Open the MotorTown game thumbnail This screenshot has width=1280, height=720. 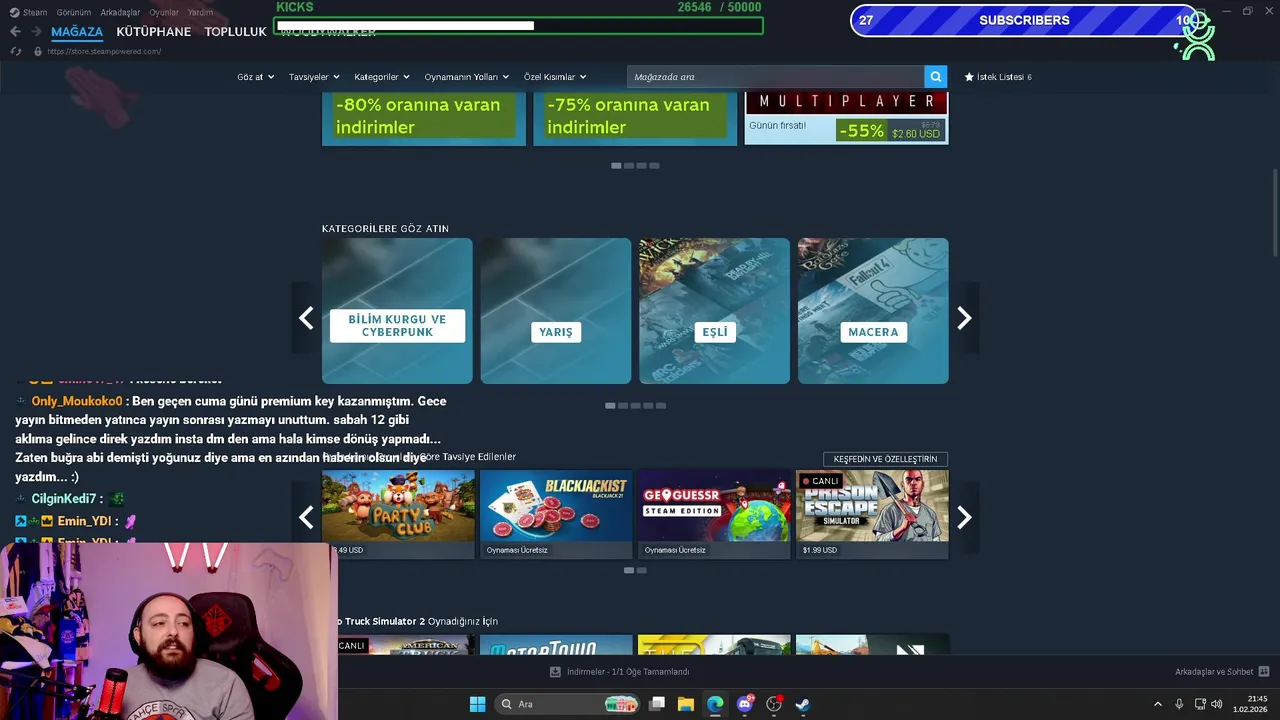pos(556,645)
